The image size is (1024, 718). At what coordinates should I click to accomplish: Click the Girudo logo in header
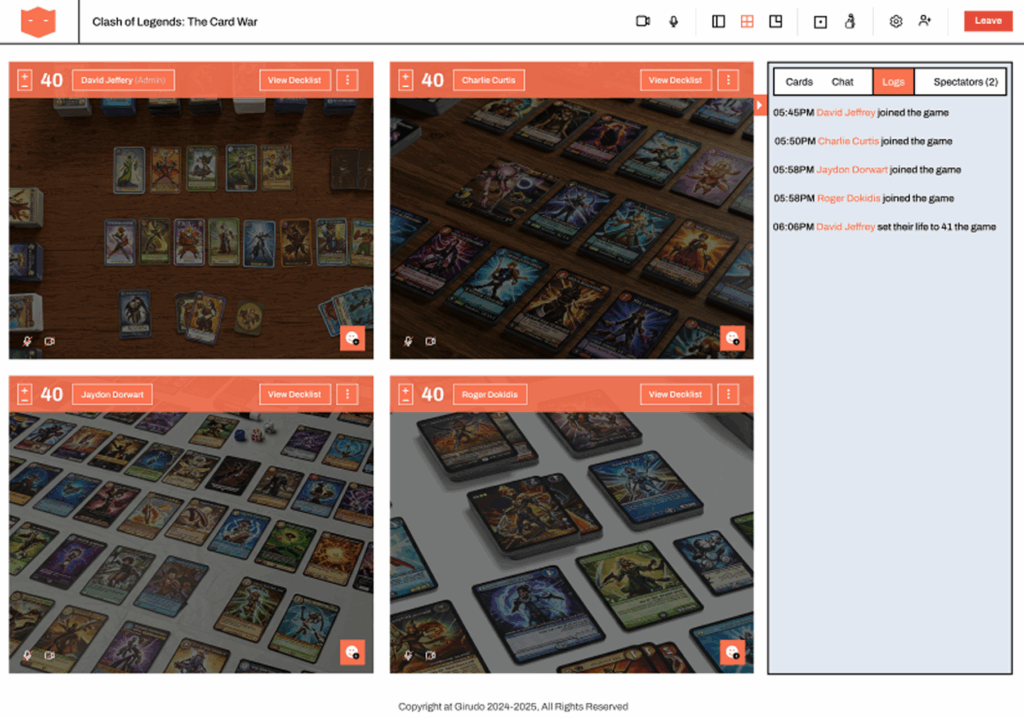pos(38,21)
